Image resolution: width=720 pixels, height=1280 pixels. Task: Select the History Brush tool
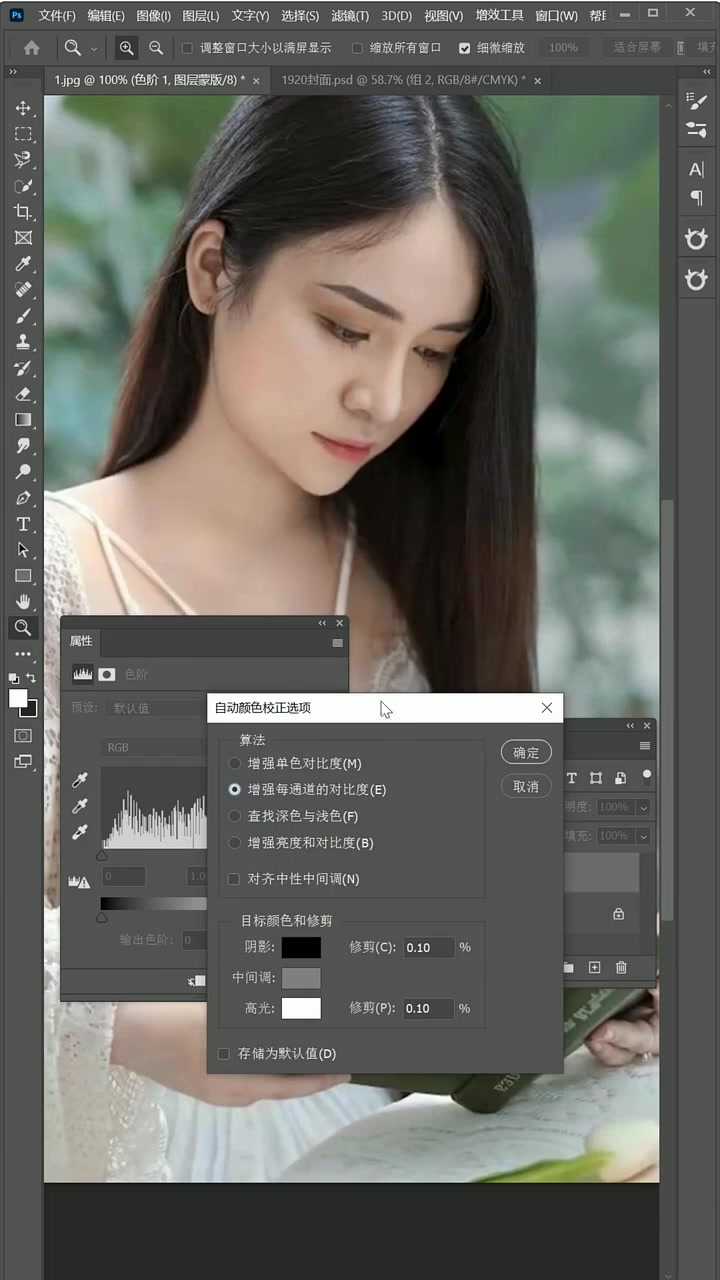pyautogui.click(x=23, y=368)
